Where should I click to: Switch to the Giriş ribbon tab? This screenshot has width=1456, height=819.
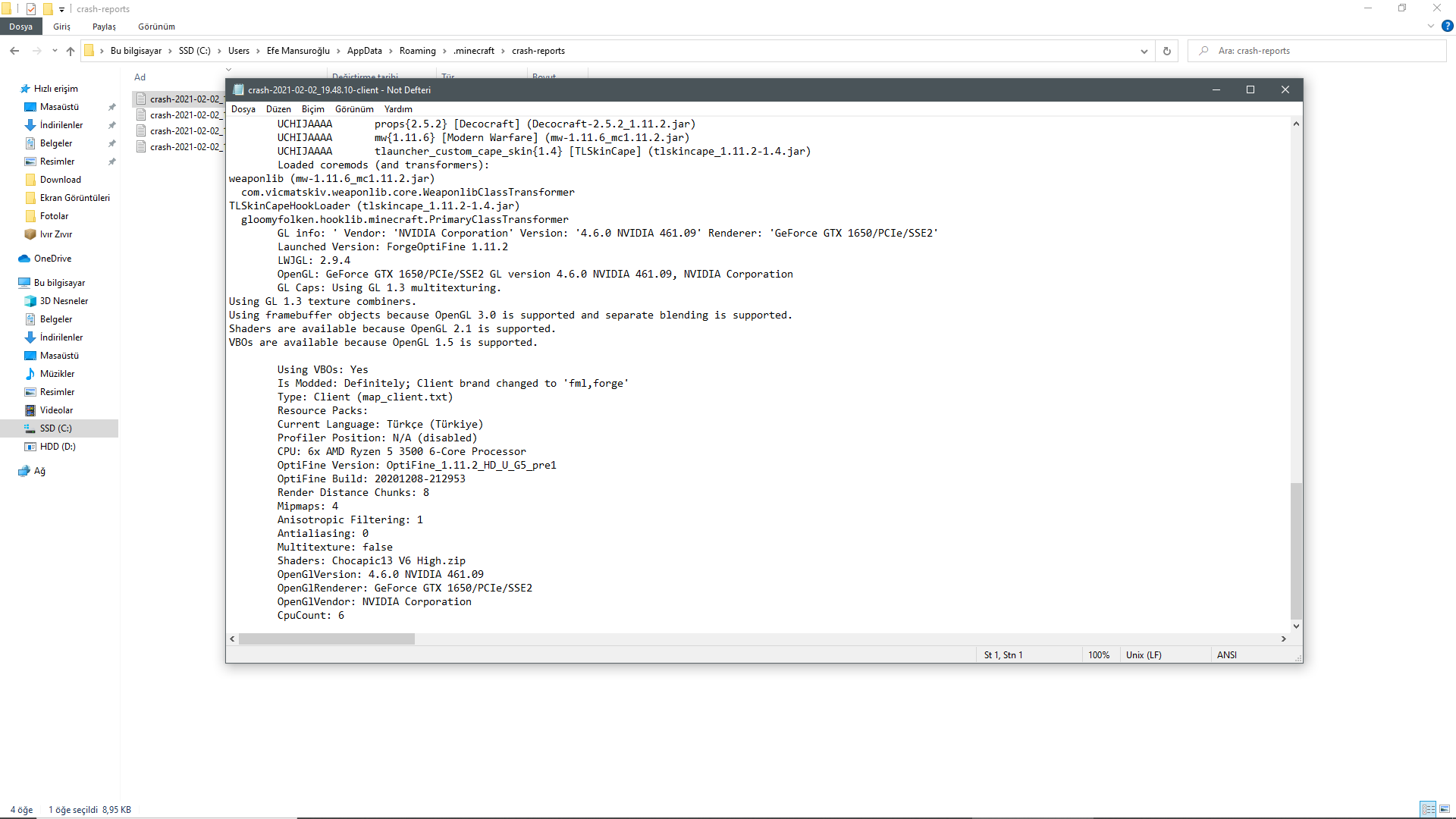(x=62, y=27)
